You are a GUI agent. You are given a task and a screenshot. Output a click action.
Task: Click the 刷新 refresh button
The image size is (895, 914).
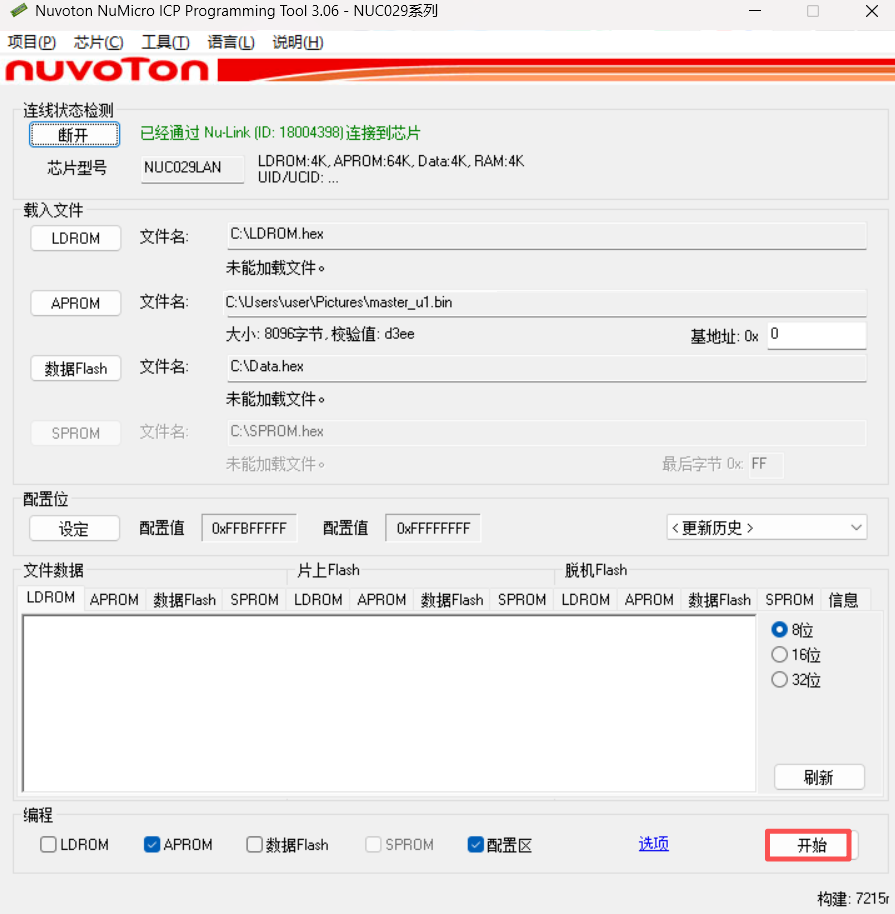coord(818,777)
